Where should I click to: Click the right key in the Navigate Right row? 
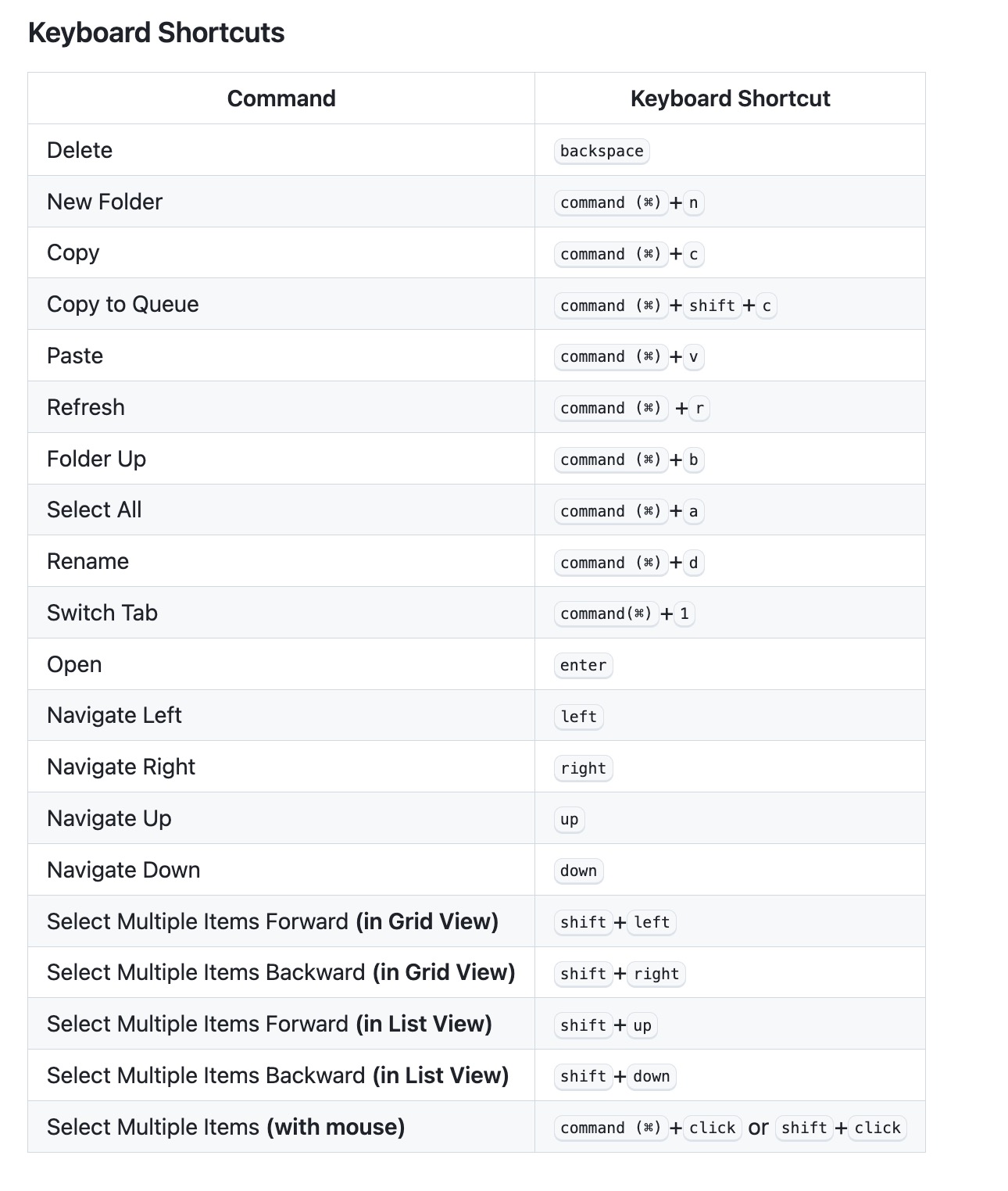(x=583, y=768)
